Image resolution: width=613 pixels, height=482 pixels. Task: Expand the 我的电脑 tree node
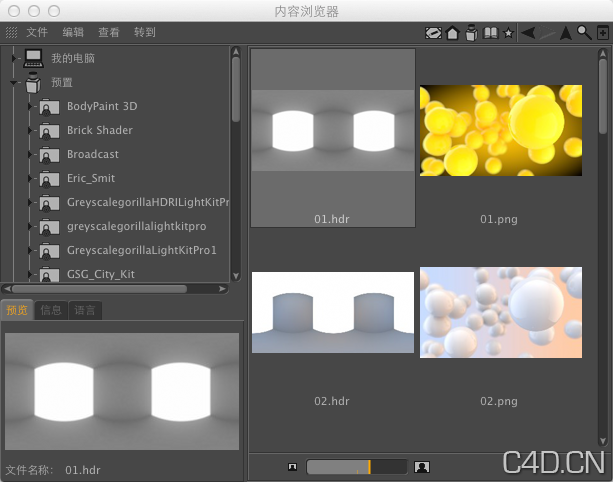(x=14, y=58)
